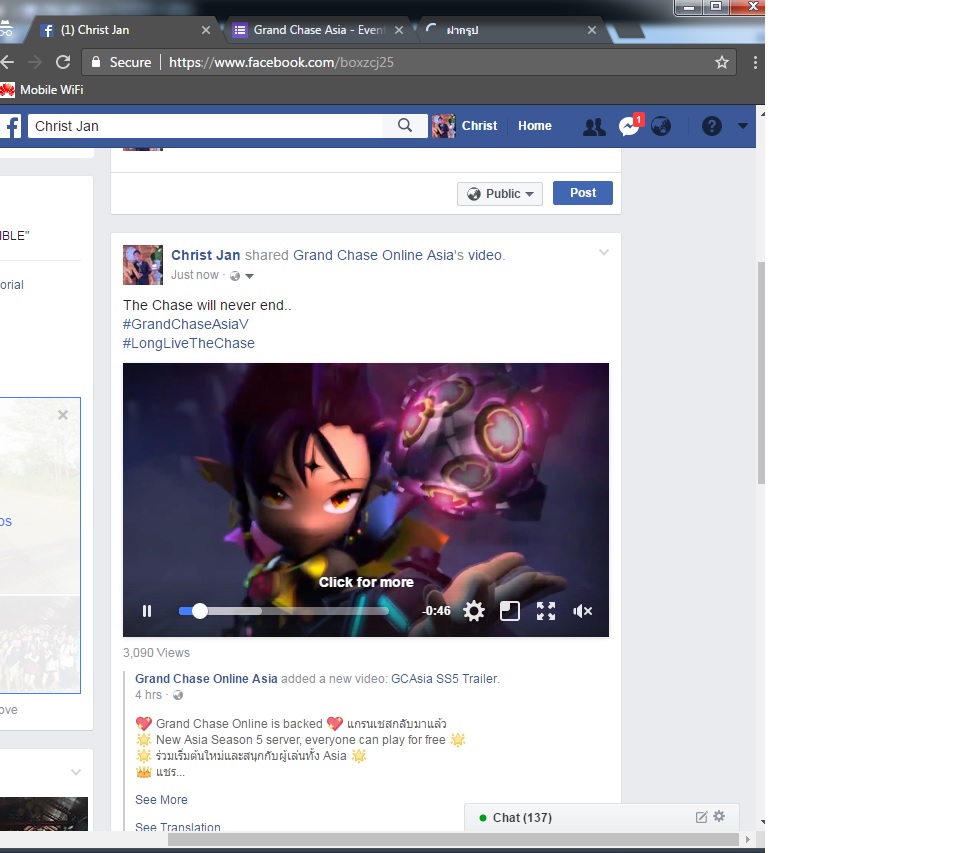The image size is (960, 853).
Task: Click the browser forward arrow
Action: coord(35,62)
